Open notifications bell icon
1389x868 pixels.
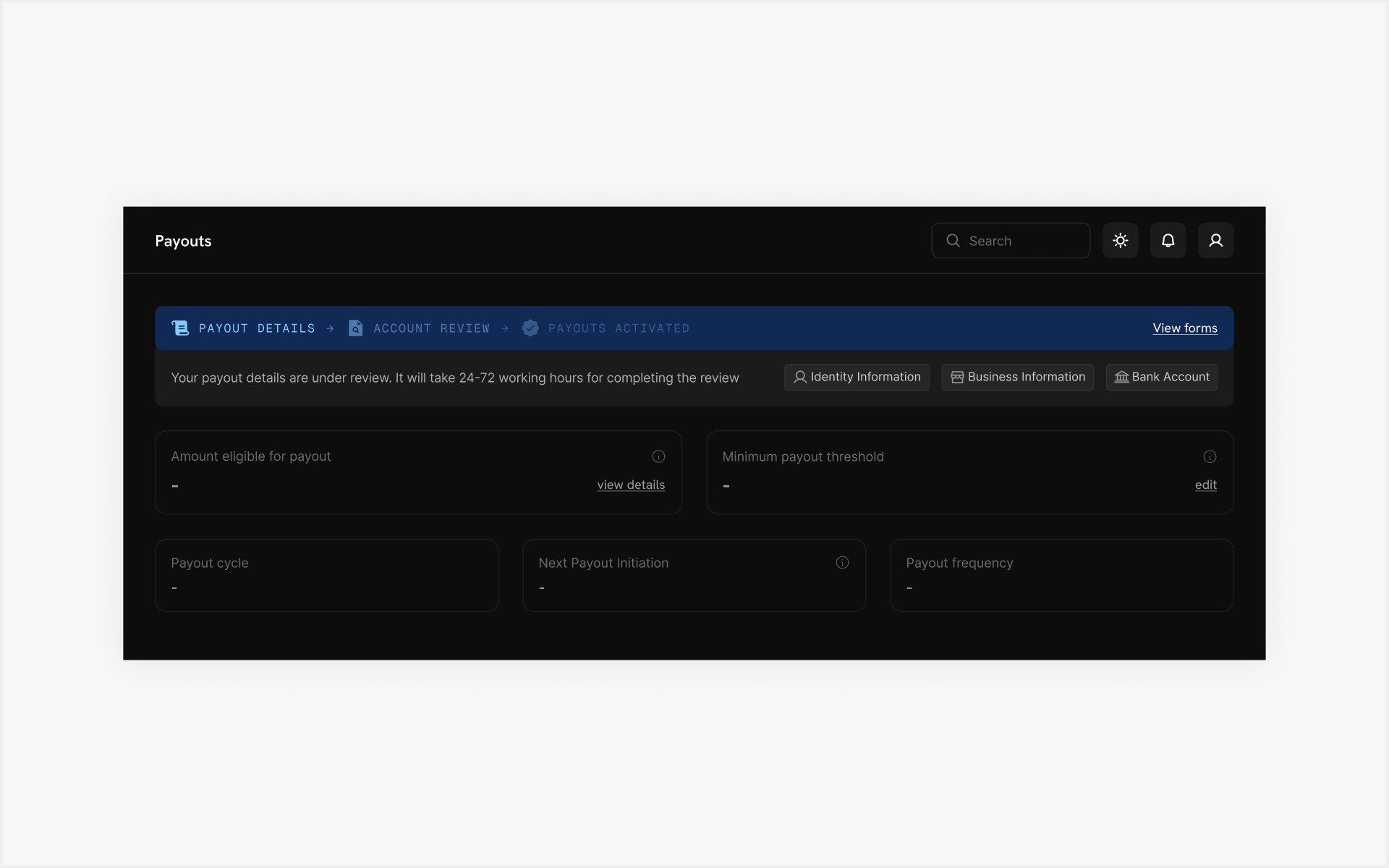[x=1168, y=241]
